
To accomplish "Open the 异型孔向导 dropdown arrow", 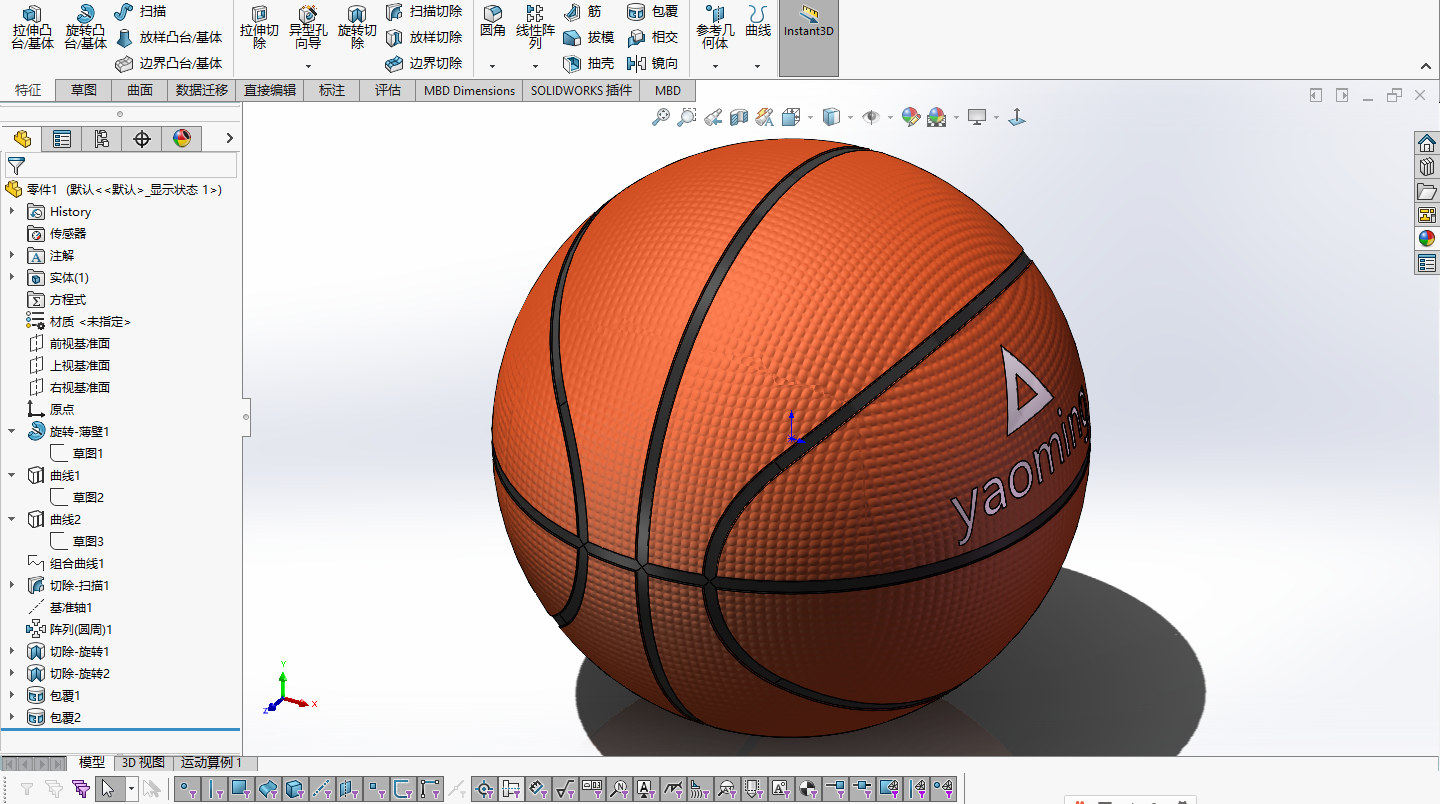I will coord(308,66).
